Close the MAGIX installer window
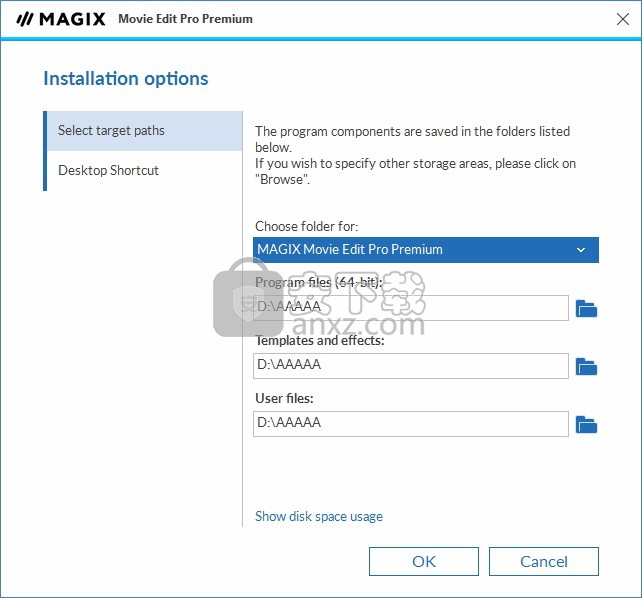 623,19
